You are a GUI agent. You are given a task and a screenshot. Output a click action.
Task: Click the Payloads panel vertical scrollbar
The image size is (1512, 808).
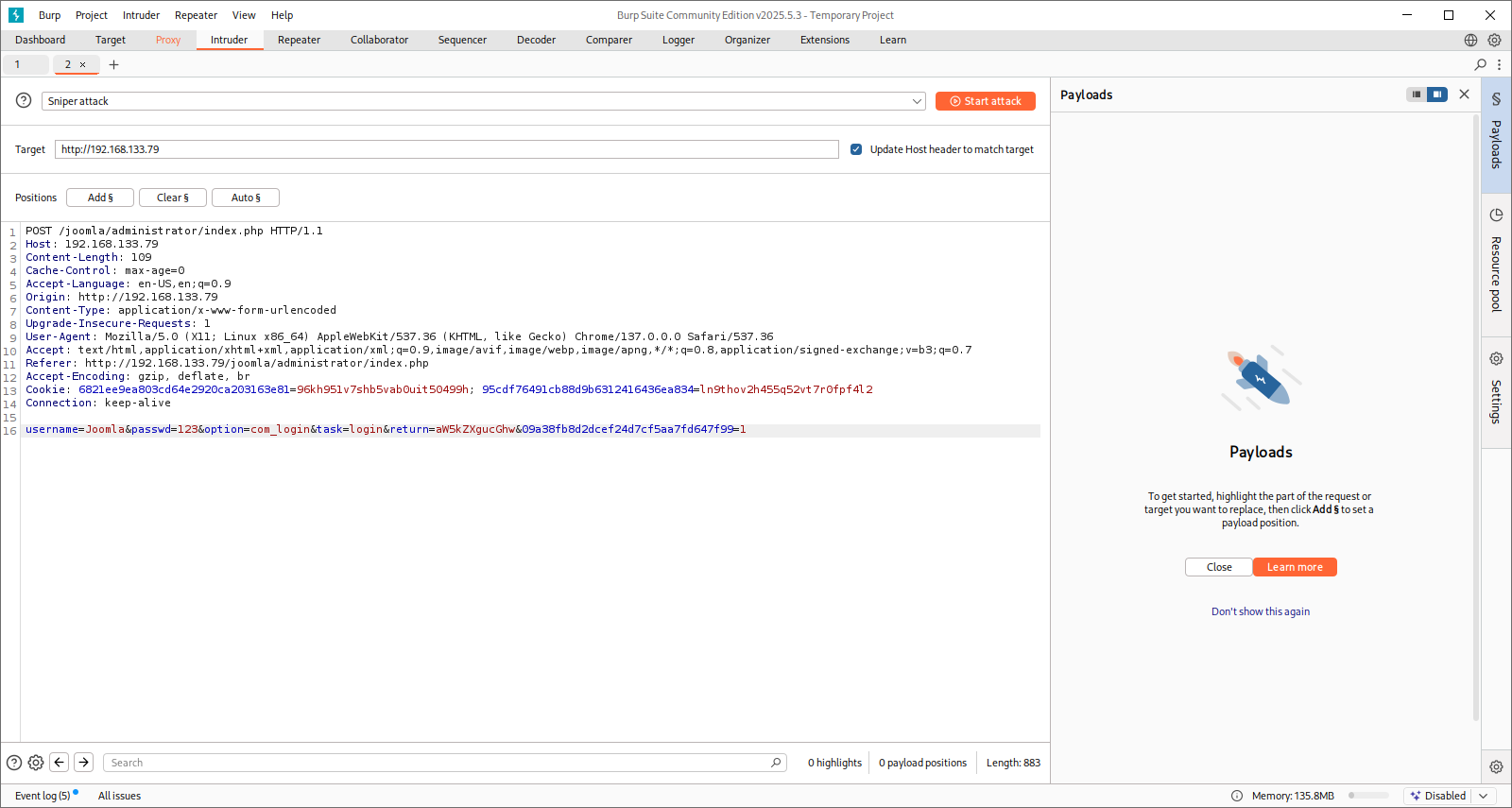[x=1475, y=417]
